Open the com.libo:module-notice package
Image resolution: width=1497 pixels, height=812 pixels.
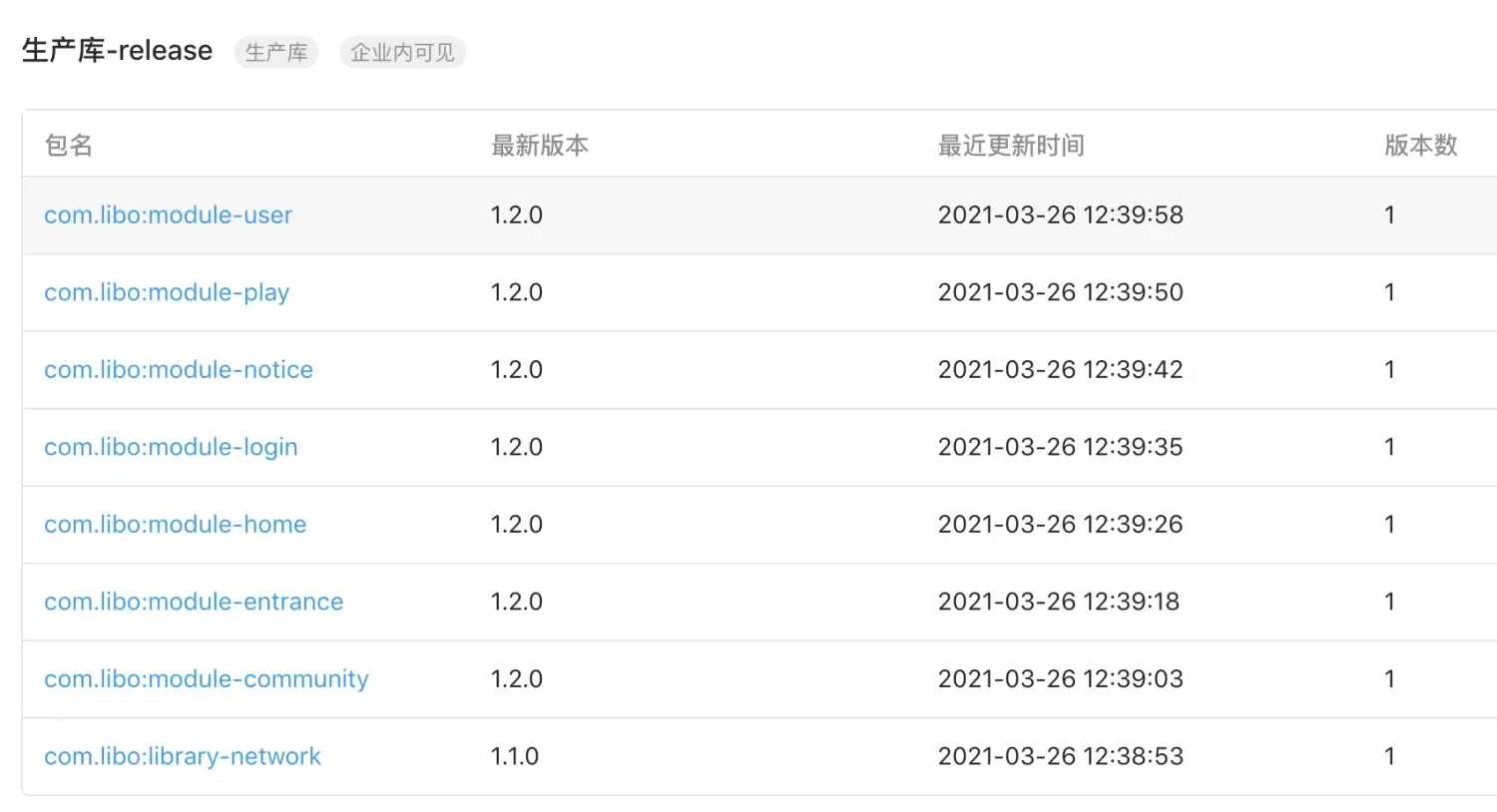click(178, 369)
